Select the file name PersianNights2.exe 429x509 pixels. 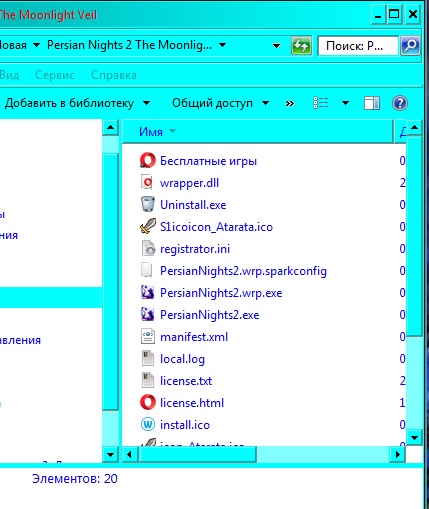210,315
